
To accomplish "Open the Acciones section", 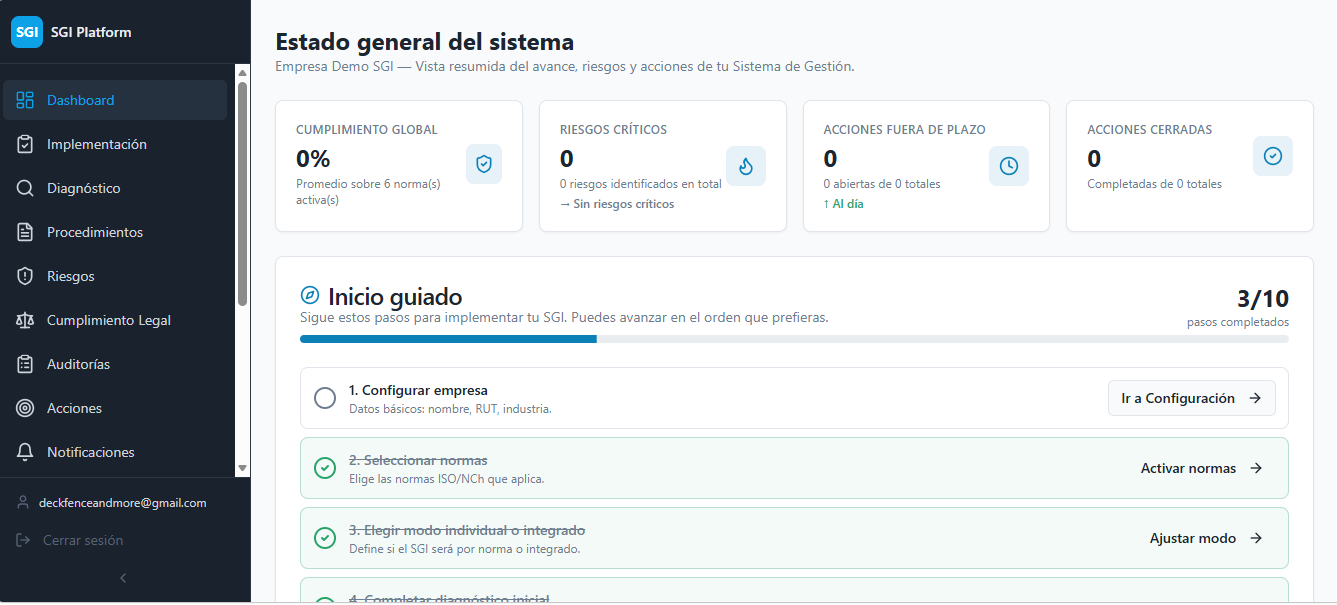I will 115,408.
